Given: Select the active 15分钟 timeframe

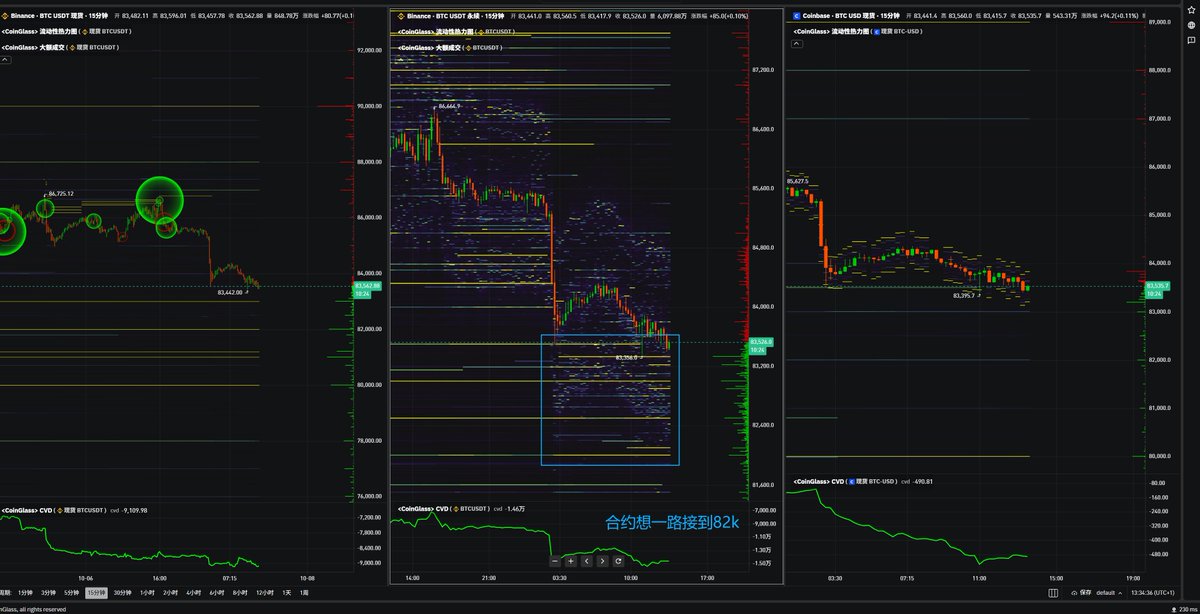Looking at the screenshot, I should [x=98, y=592].
